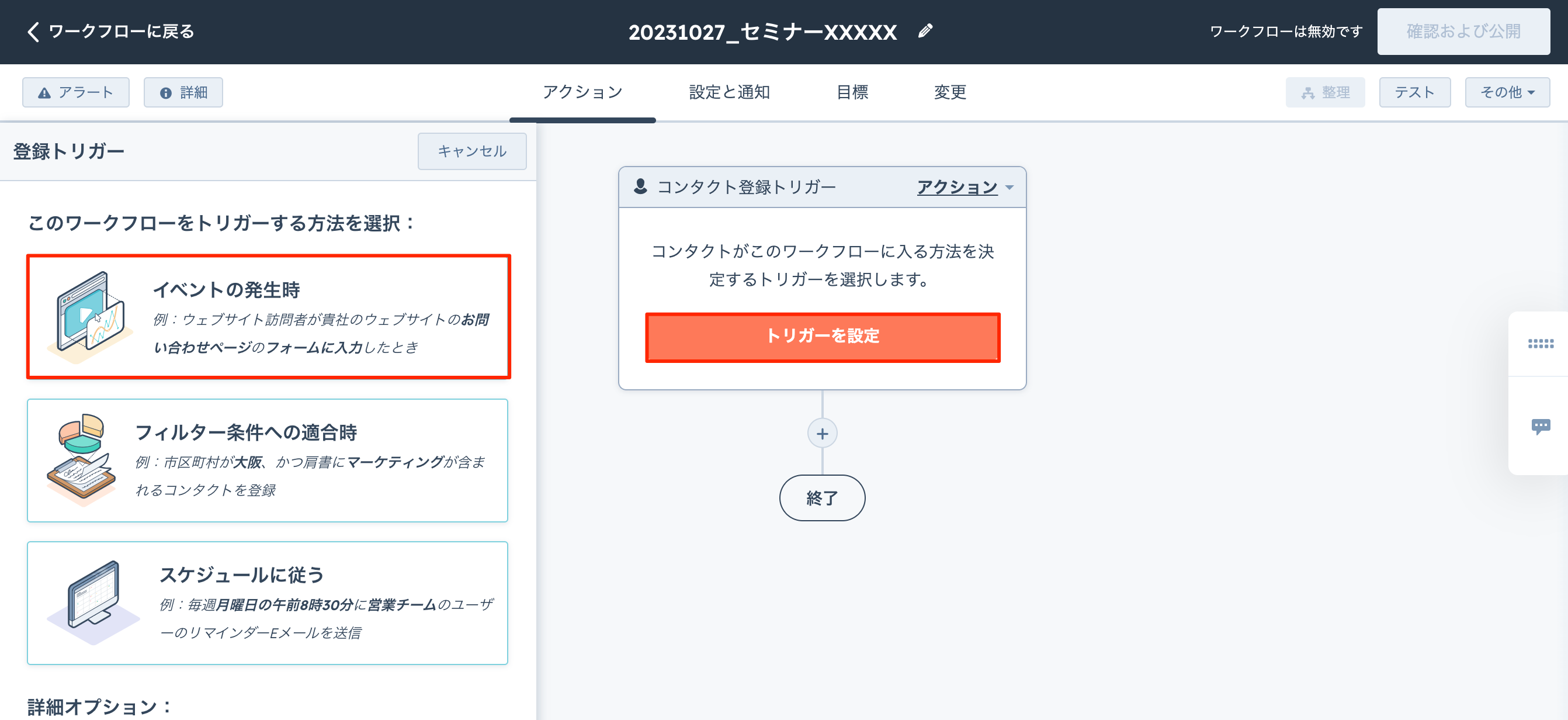Cancel trigger setup with キャンセル
Screen dimensions: 1568x720
click(471, 152)
